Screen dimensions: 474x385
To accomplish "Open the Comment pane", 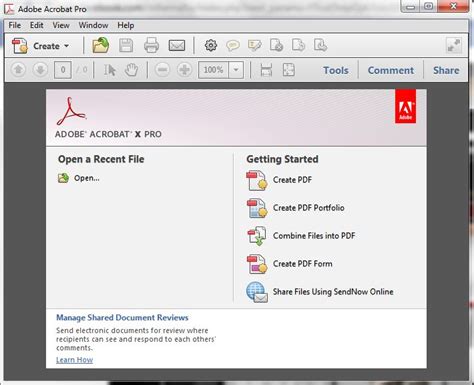I will 391,70.
